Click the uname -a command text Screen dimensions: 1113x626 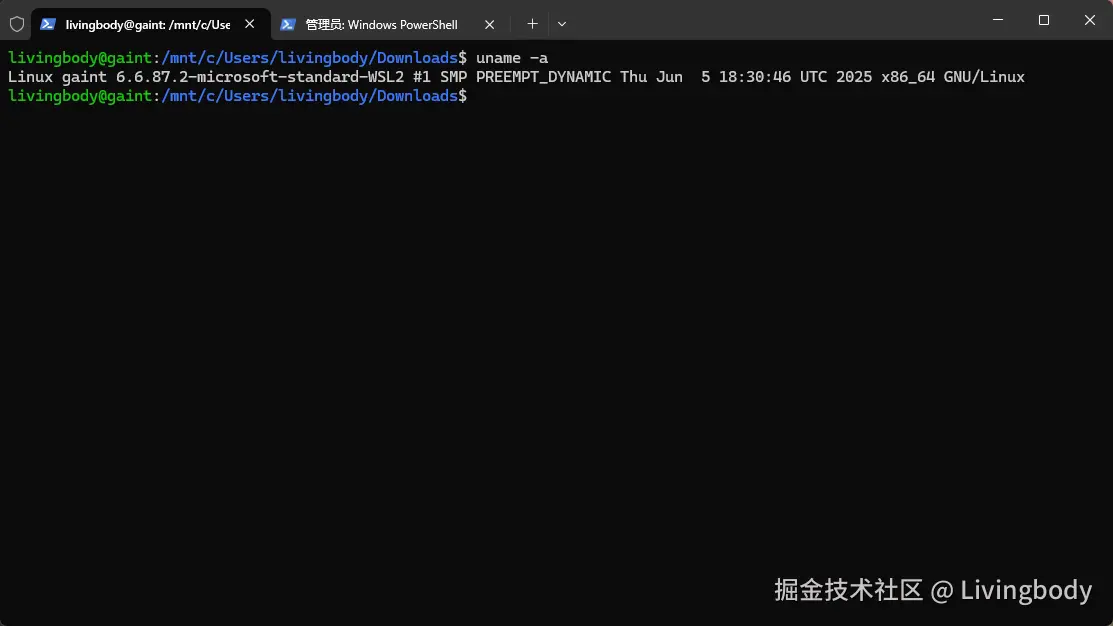pyautogui.click(x=512, y=57)
